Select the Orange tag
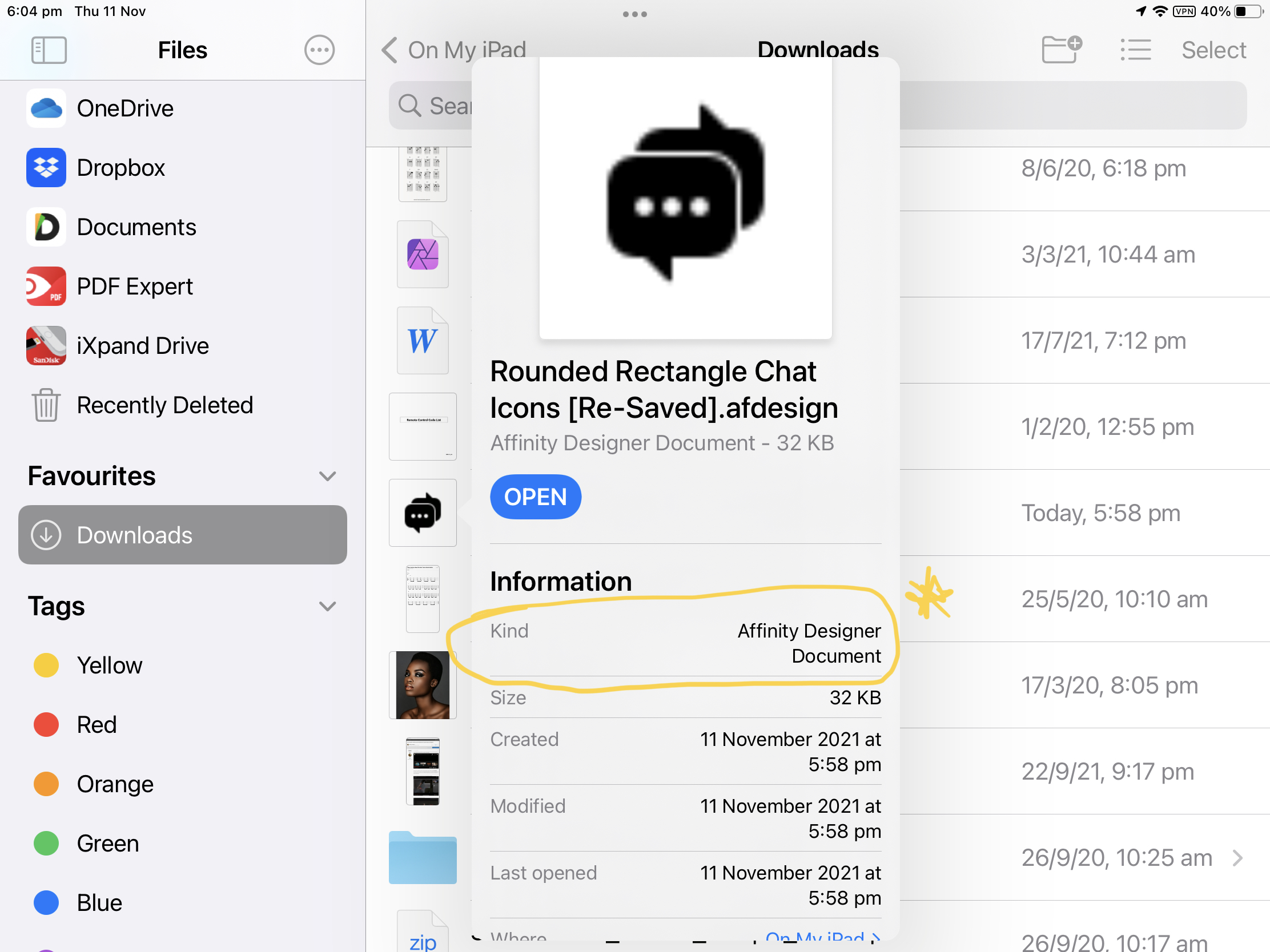The height and width of the screenshot is (952, 1270). (x=183, y=784)
